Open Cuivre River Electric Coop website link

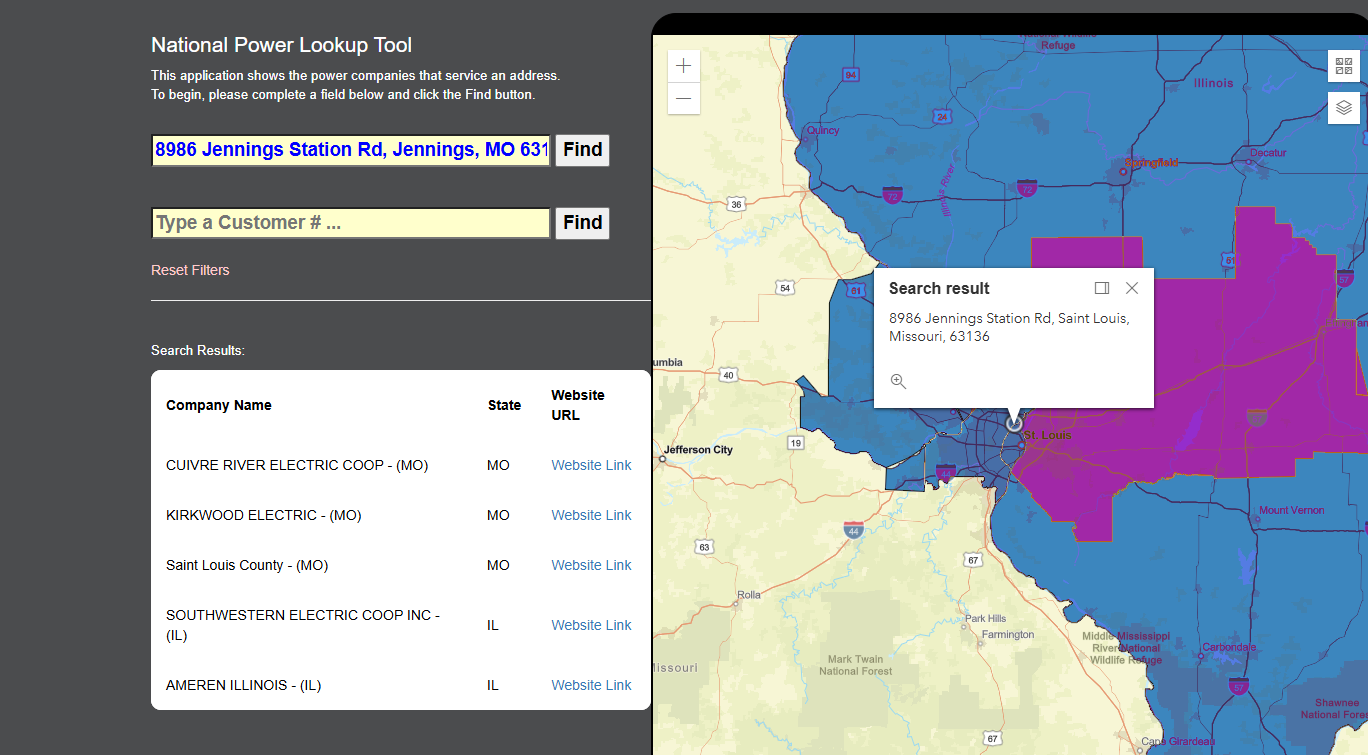pyautogui.click(x=591, y=465)
